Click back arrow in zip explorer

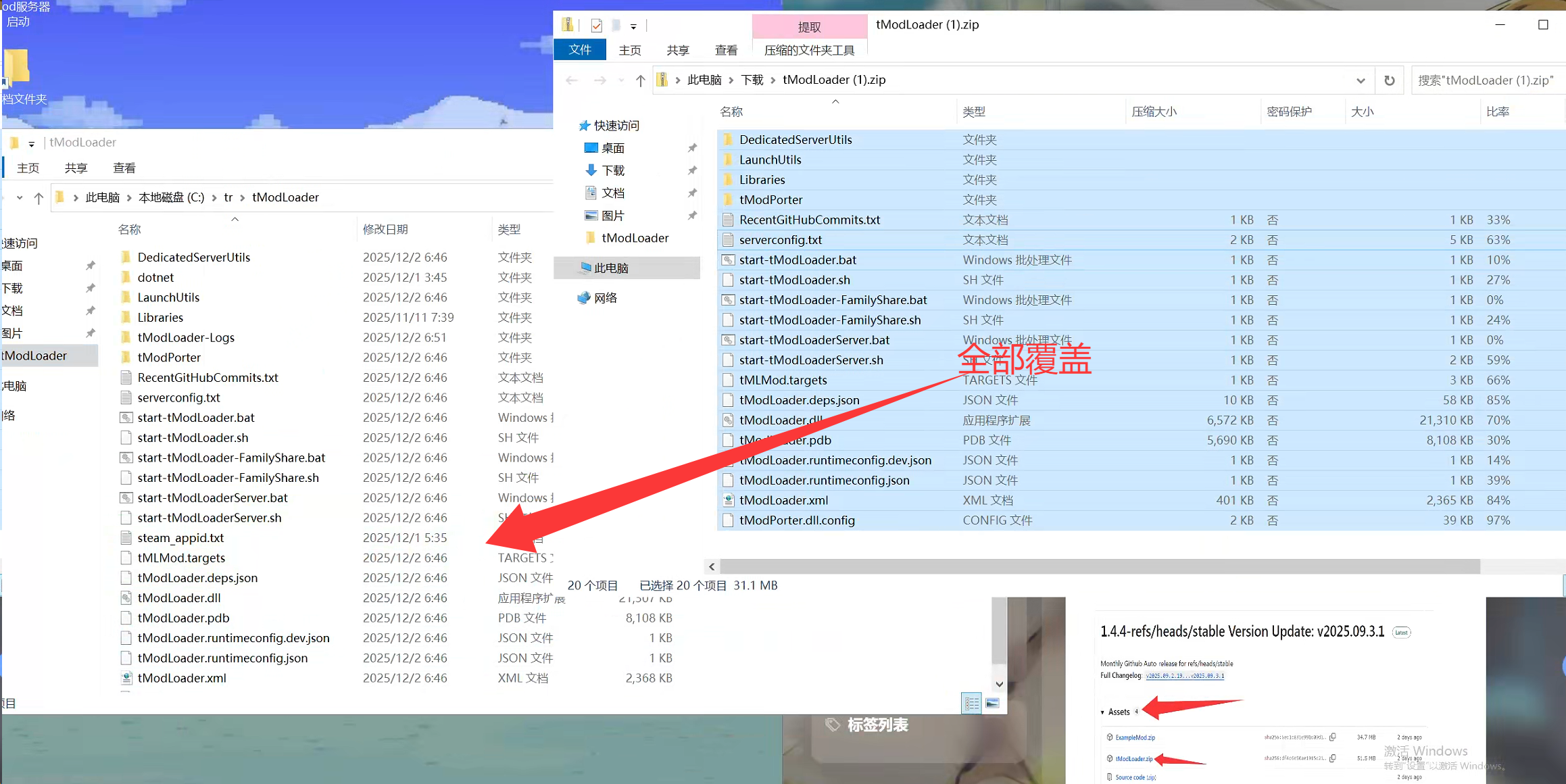[572, 80]
